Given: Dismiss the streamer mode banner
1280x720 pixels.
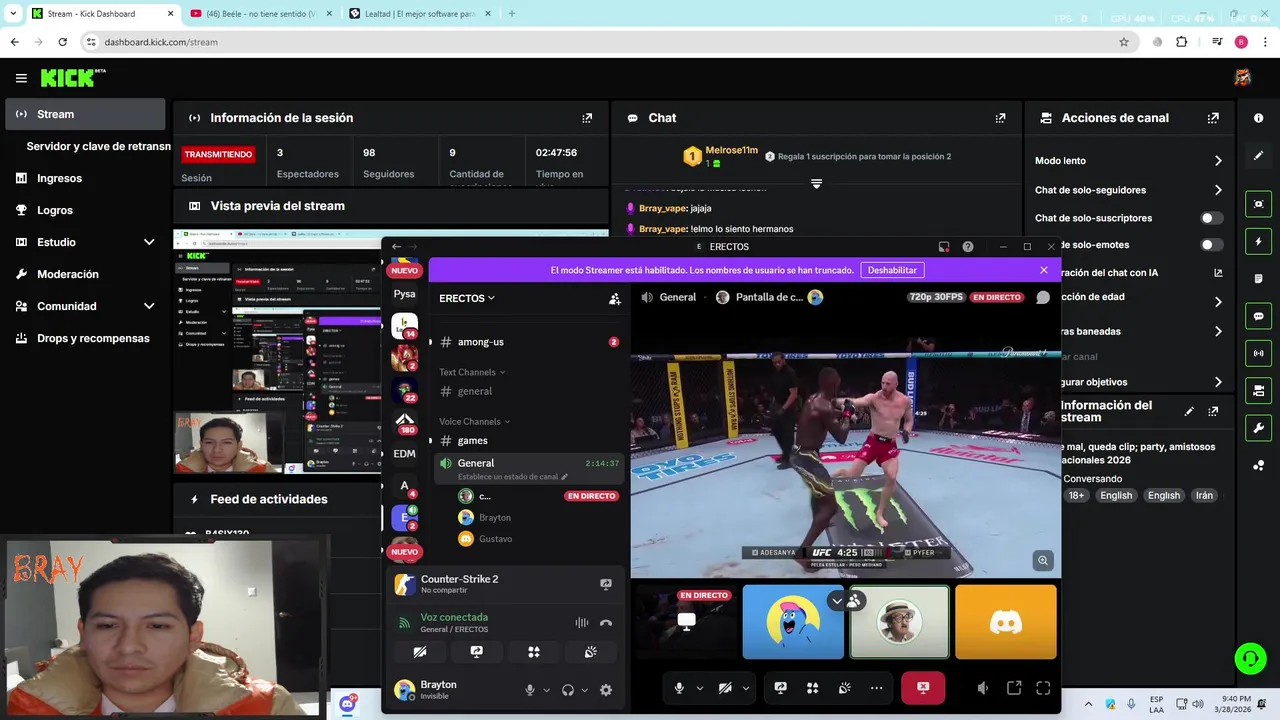Looking at the screenshot, I should click(1044, 270).
